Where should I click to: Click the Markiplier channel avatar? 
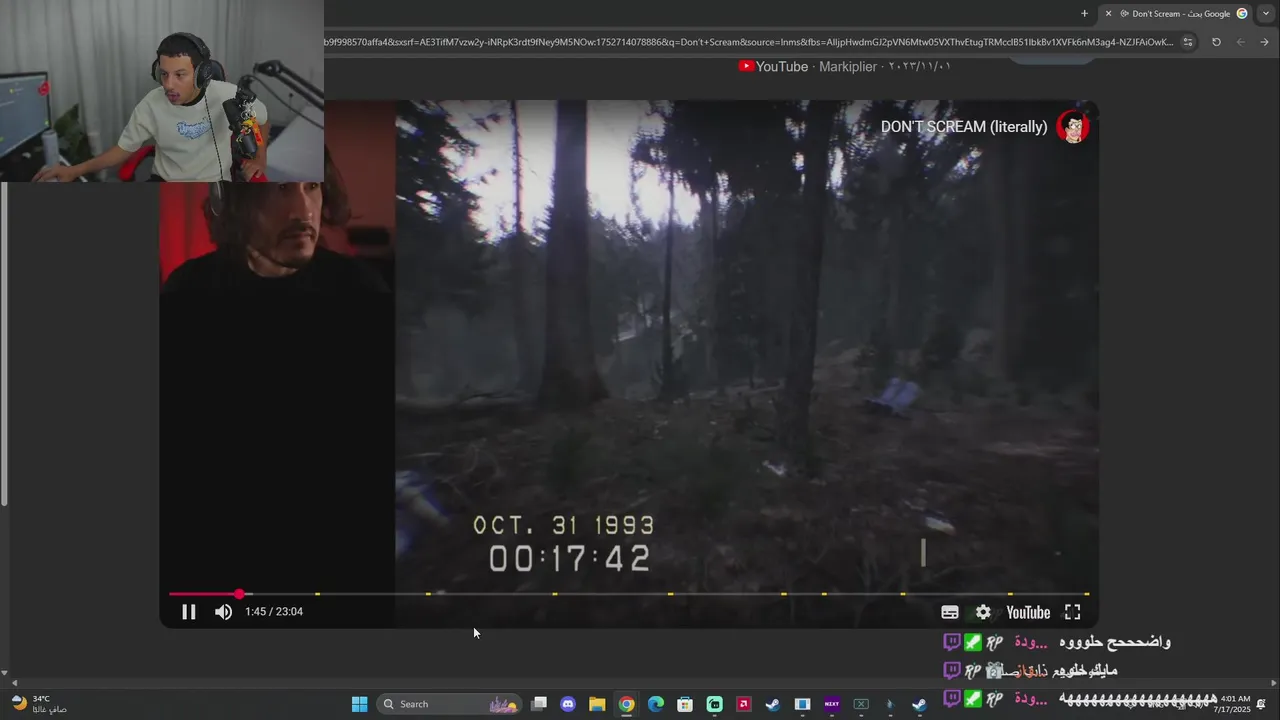click(x=1073, y=127)
